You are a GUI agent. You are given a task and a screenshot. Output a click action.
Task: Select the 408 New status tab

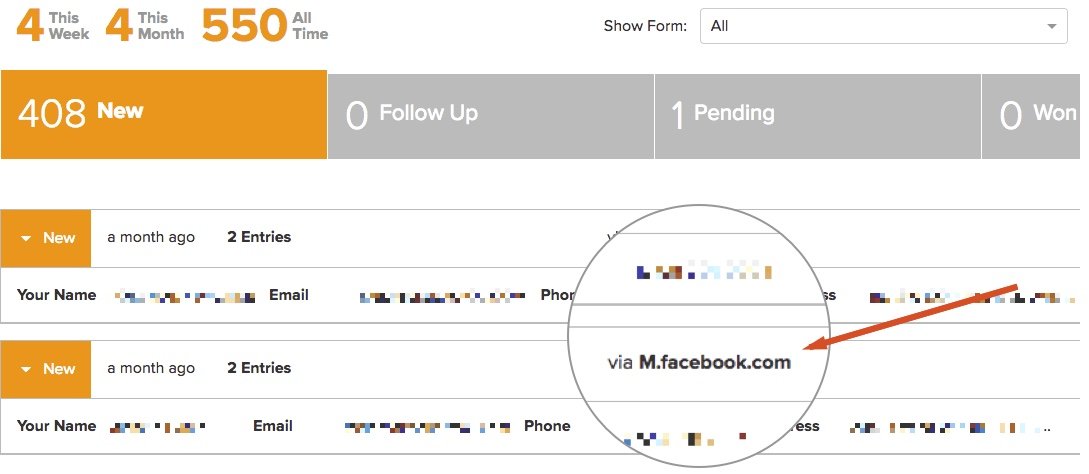(x=164, y=114)
